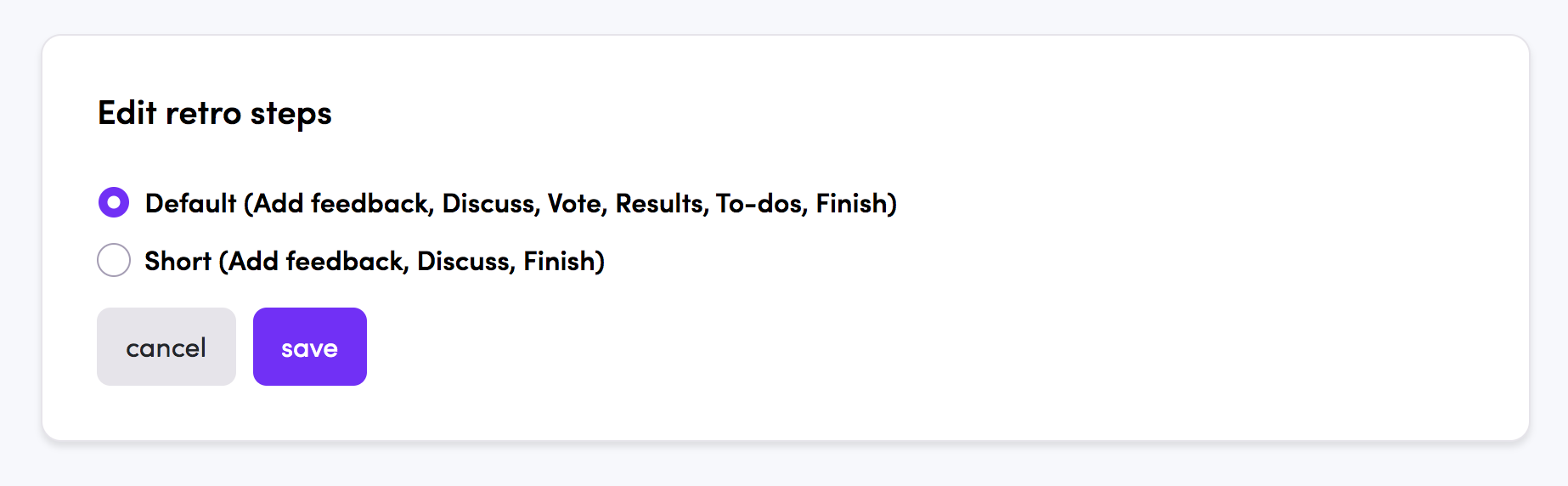Click the words To-dos, Finish in Default label
Viewport: 1568px width, 486px height.
[x=806, y=203]
